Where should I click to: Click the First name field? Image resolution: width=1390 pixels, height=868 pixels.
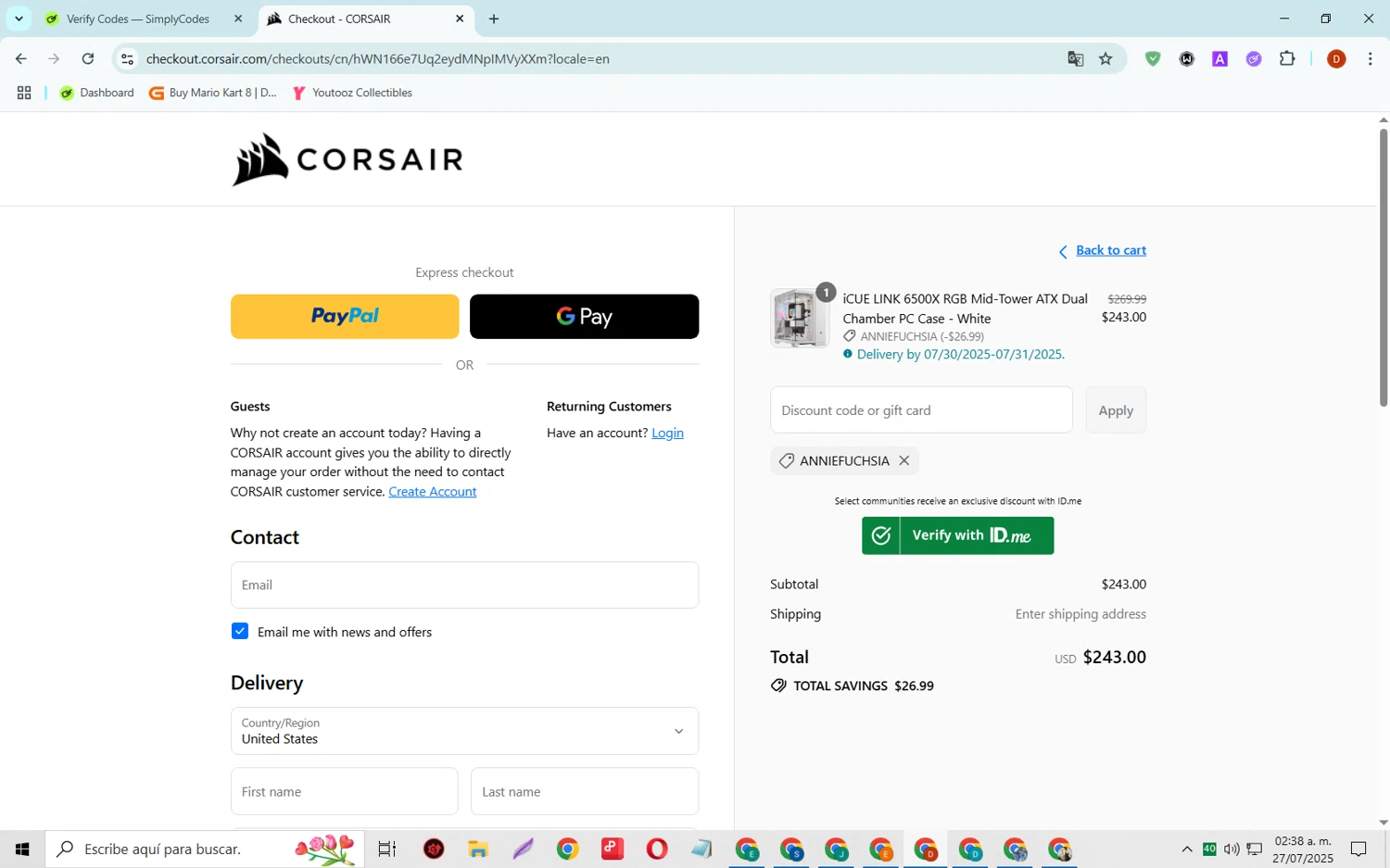coord(344,791)
